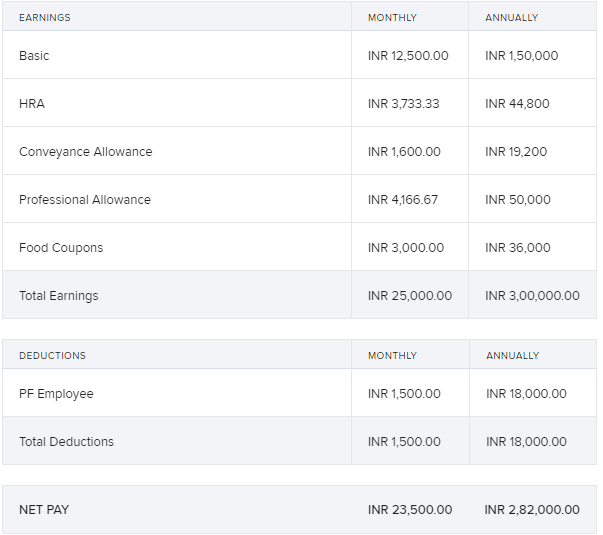Click net pay annual value INR 2,82,000.00
Screen dimensions: 603x535
tap(532, 510)
